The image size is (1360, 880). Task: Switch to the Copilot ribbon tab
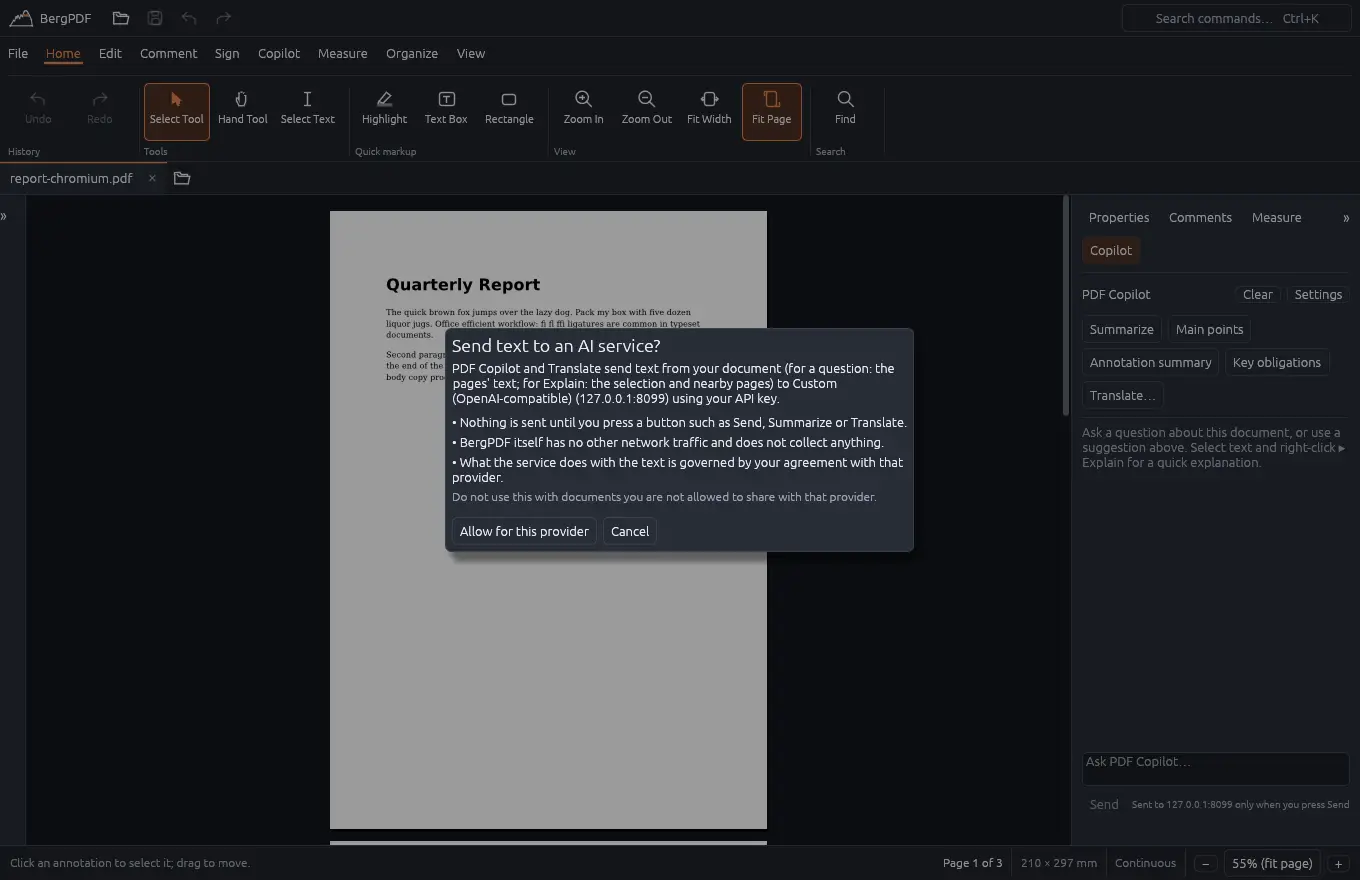point(279,53)
